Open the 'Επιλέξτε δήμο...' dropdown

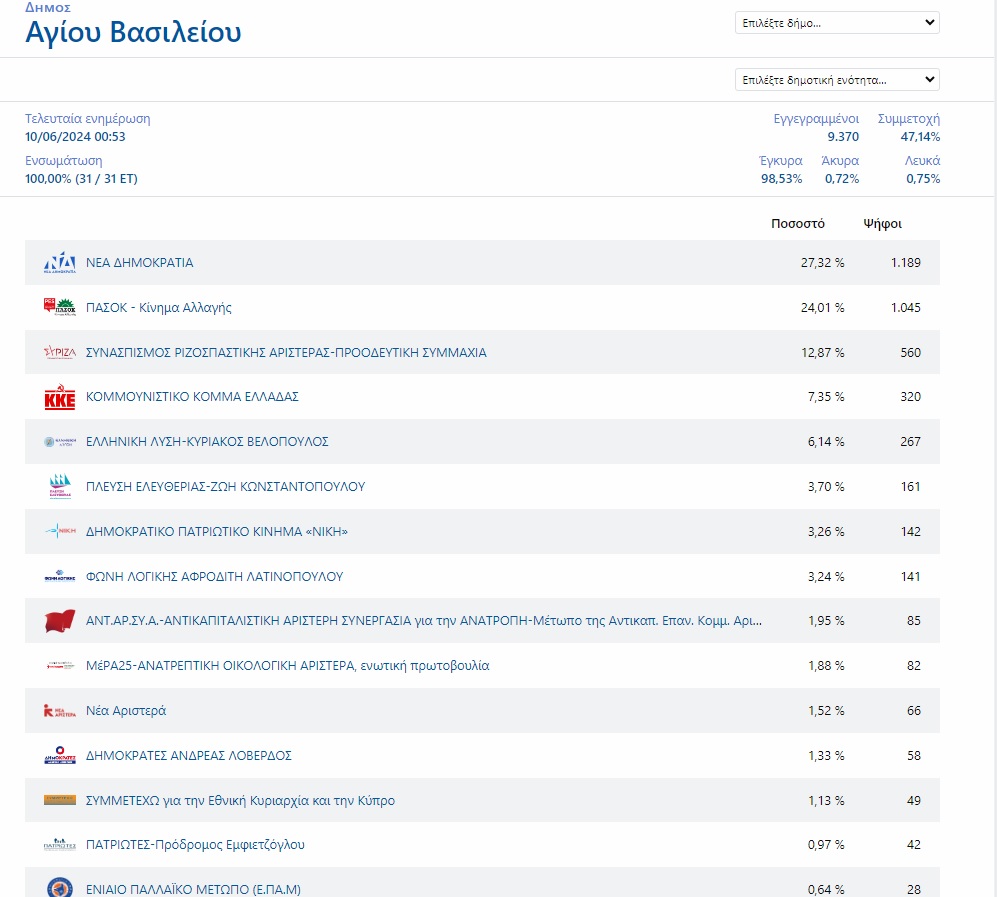pyautogui.click(x=837, y=23)
